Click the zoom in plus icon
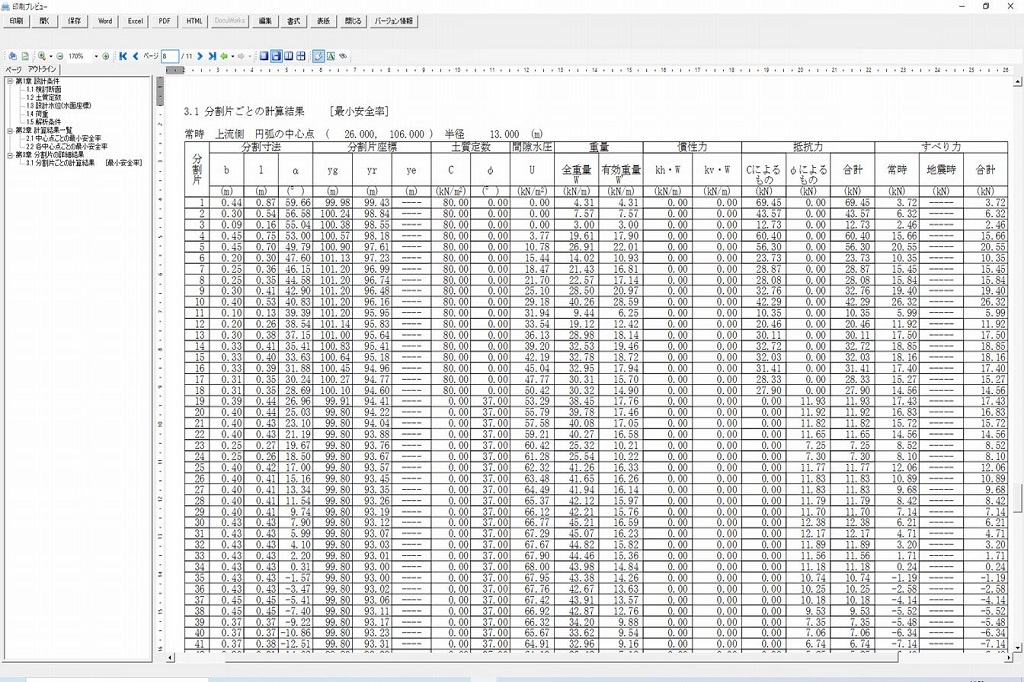The image size is (1024, 682). click(x=106, y=56)
